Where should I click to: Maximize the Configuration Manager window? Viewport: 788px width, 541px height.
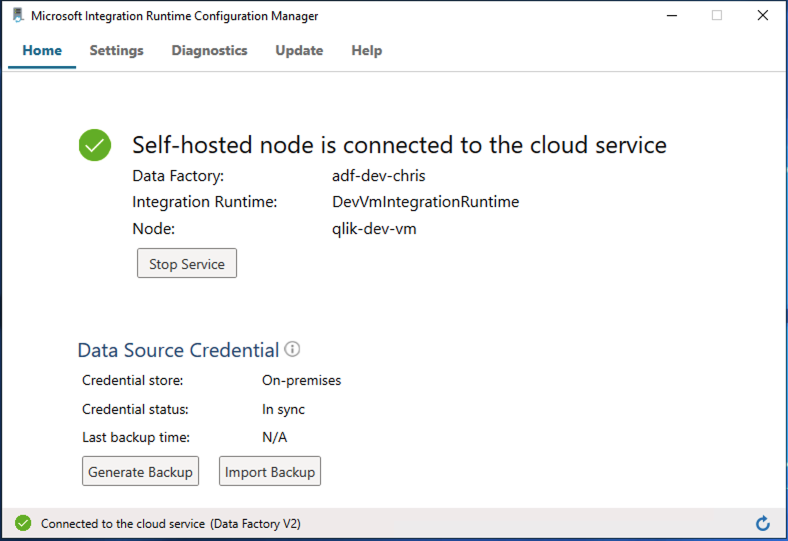pos(717,16)
